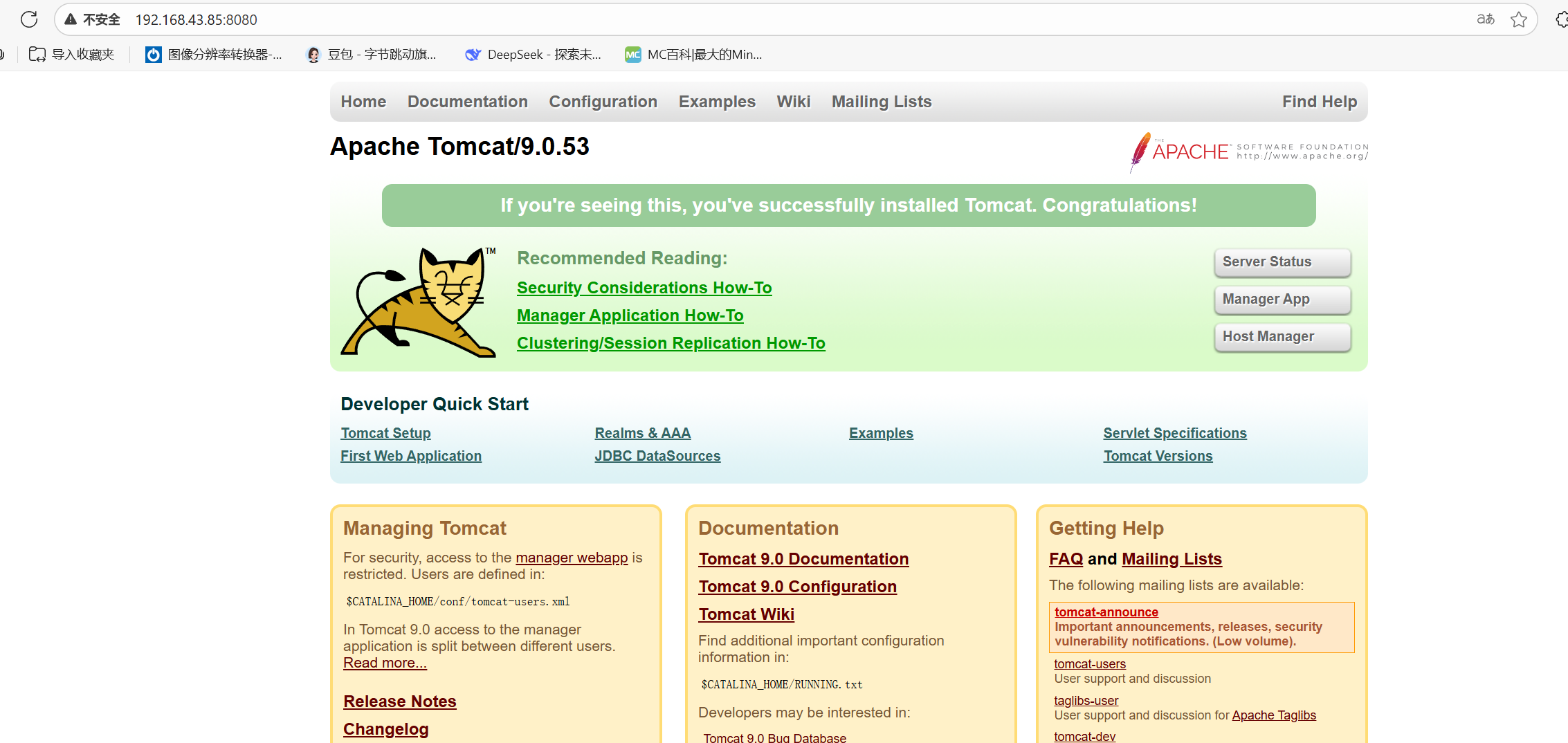Image resolution: width=1568 pixels, height=743 pixels.
Task: Click the green Congratulations banner text
Action: click(848, 205)
